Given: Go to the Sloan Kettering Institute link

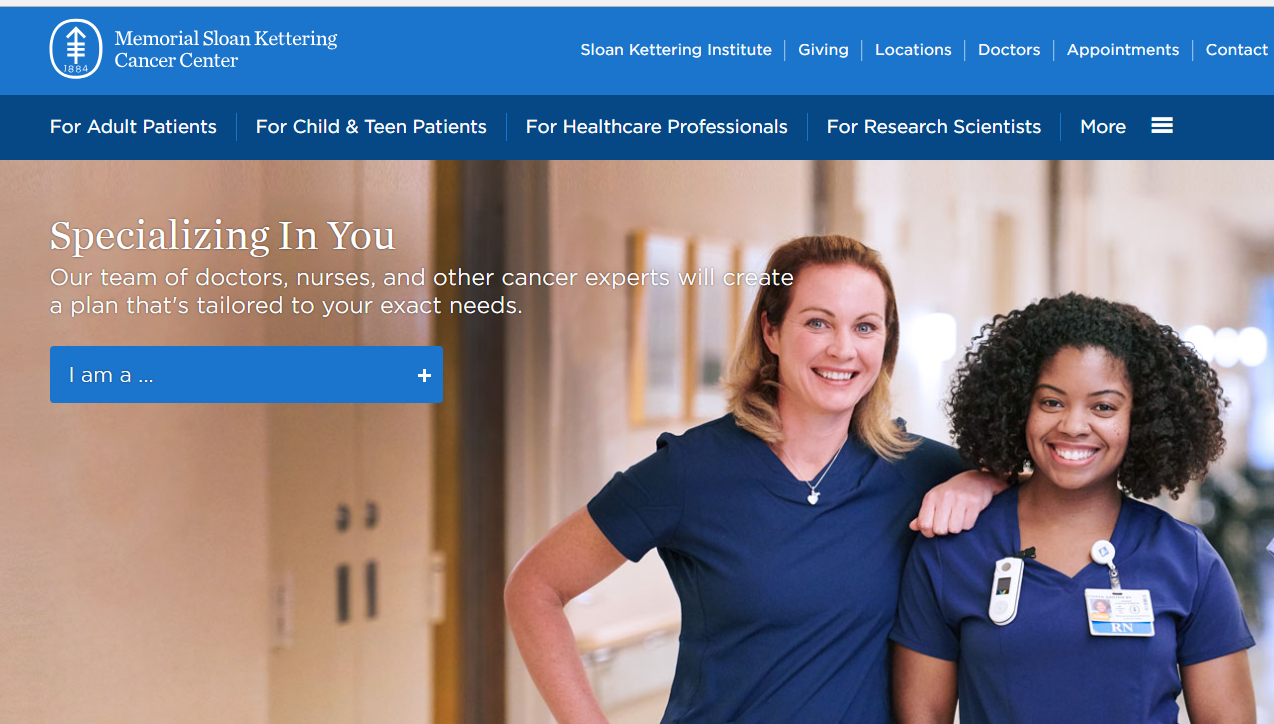Looking at the screenshot, I should 676,50.
